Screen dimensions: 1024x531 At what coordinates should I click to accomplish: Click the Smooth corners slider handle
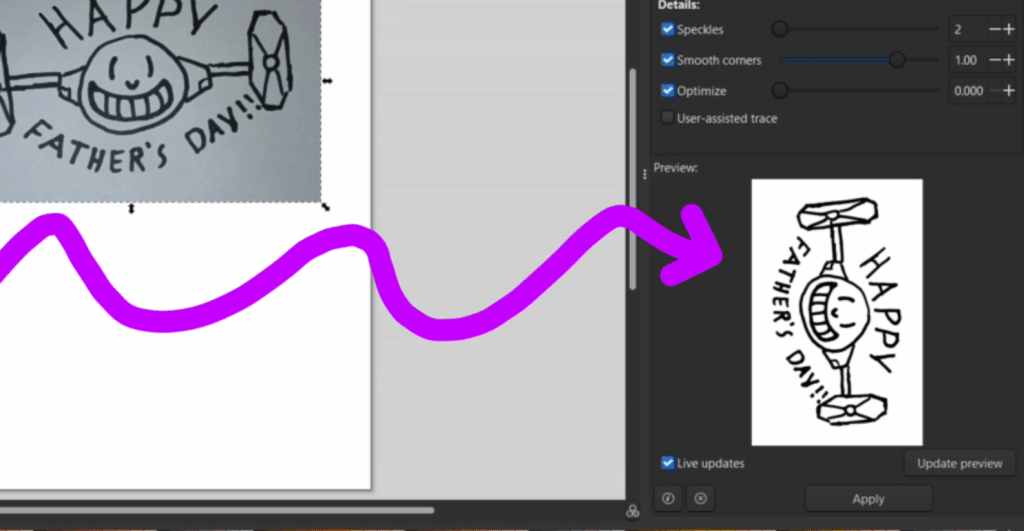(x=897, y=60)
